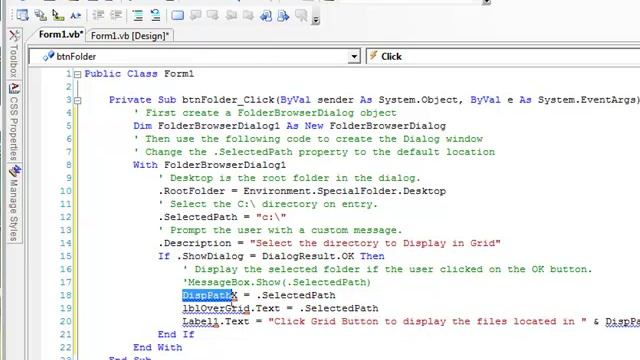The image size is (640, 360).
Task: Open the Click method name combo box
Action: tap(503, 56)
